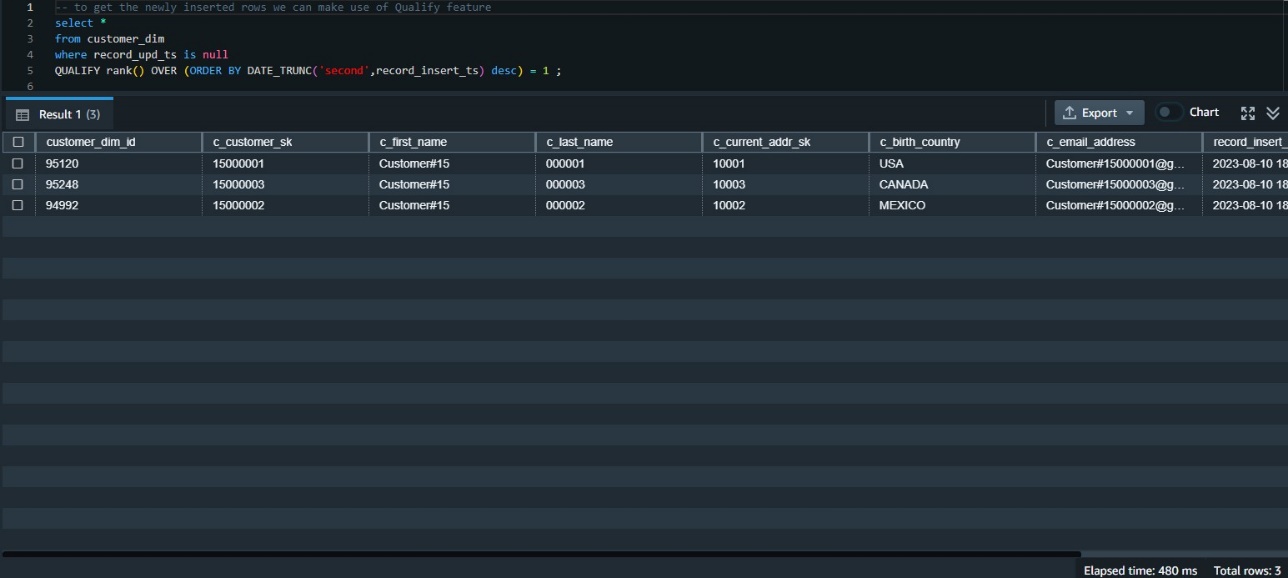The image size is (1288, 578).
Task: Click the record_insert column header
Action: click(1246, 142)
